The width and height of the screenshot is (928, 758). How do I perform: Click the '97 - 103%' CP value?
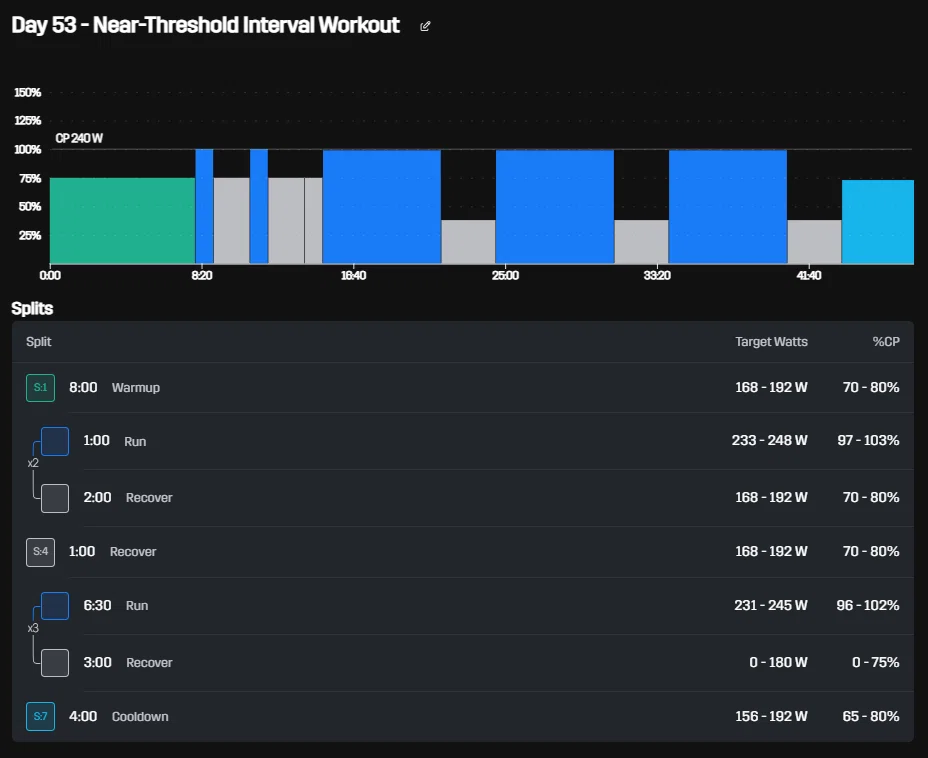point(868,440)
